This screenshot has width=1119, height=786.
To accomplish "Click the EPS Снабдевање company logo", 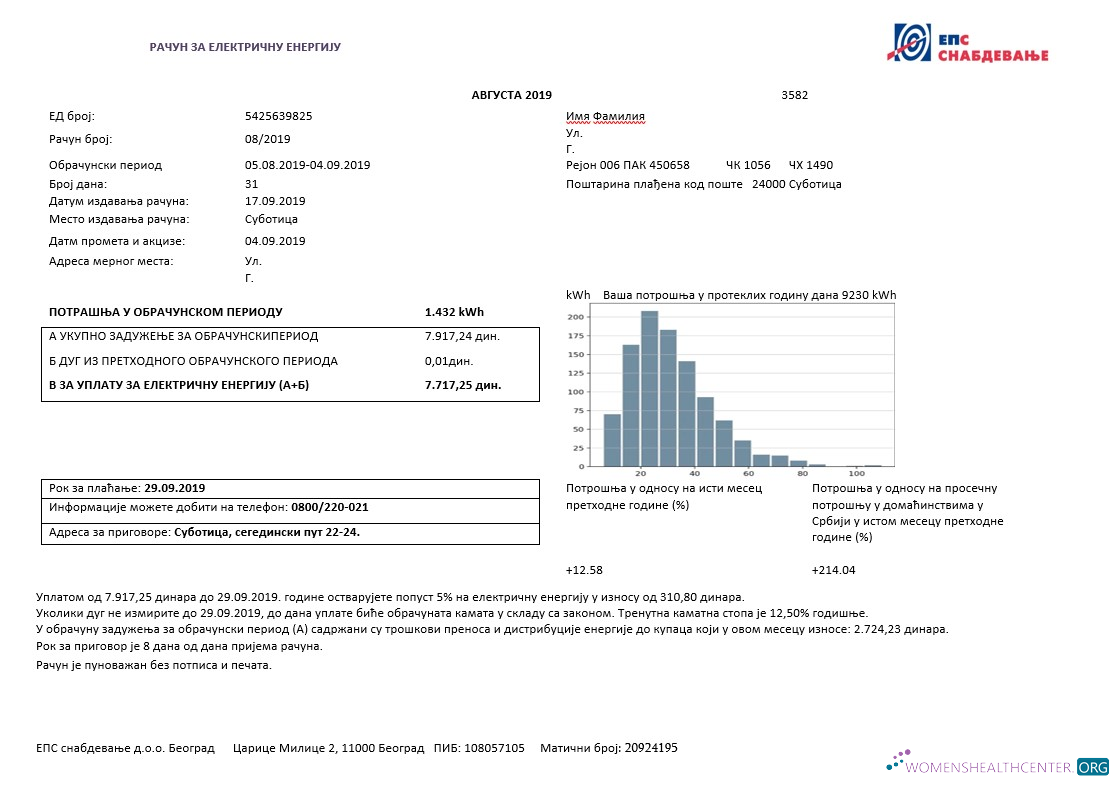I will pyautogui.click(x=970, y=41).
